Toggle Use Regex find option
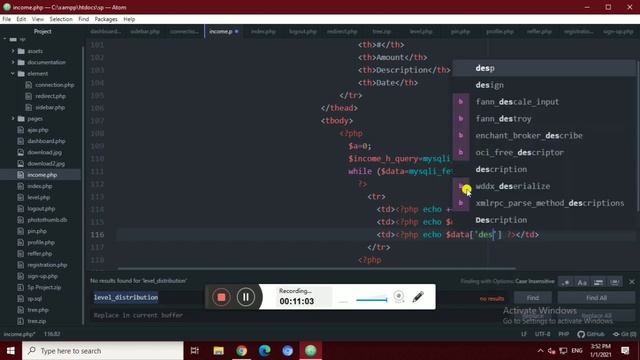 pos(566,282)
